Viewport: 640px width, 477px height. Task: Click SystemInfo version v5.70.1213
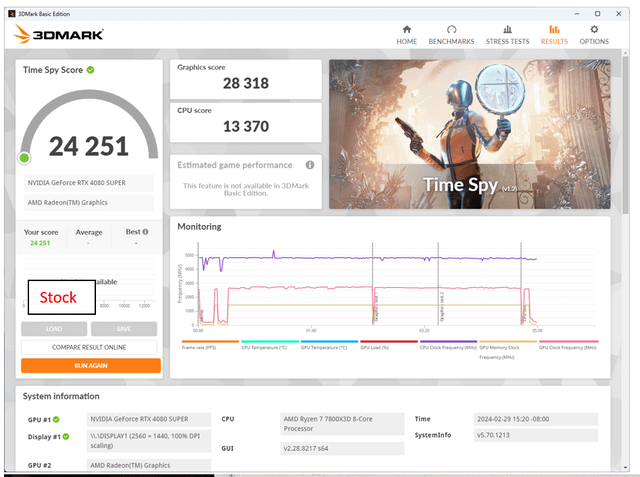point(536,435)
